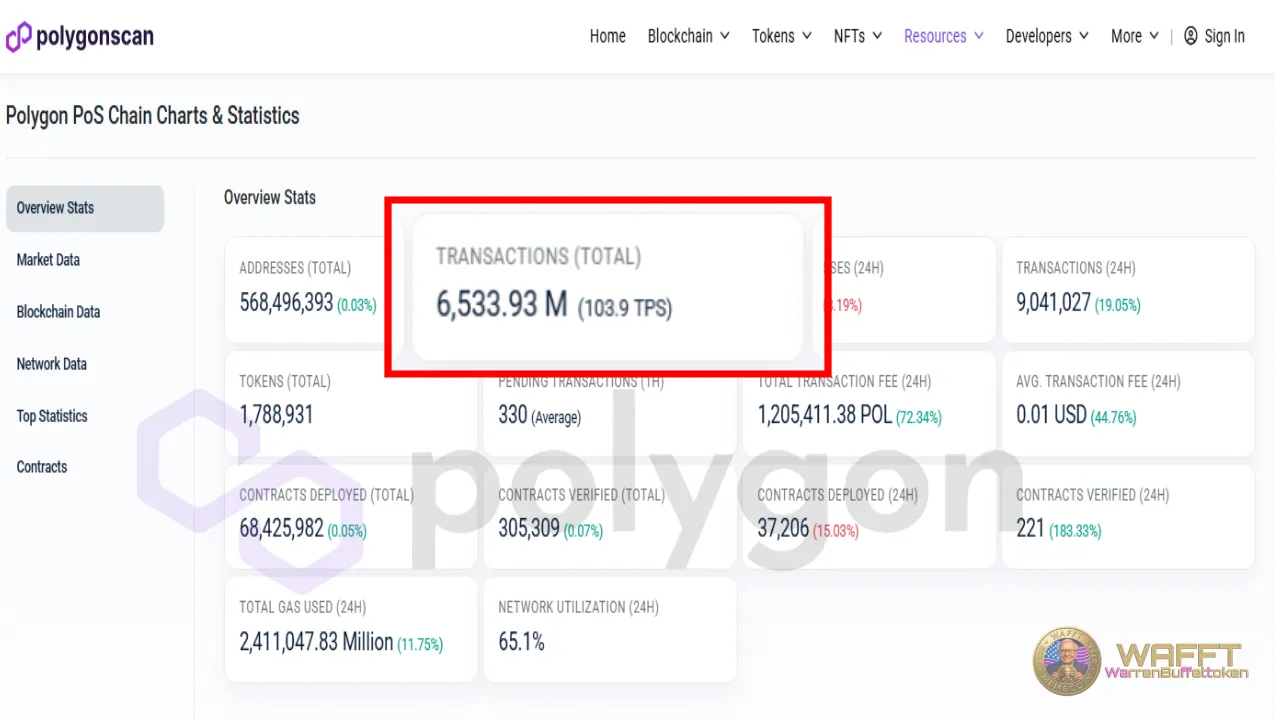Expand the Developers dropdown menu
1280x720 pixels.
(x=1046, y=36)
